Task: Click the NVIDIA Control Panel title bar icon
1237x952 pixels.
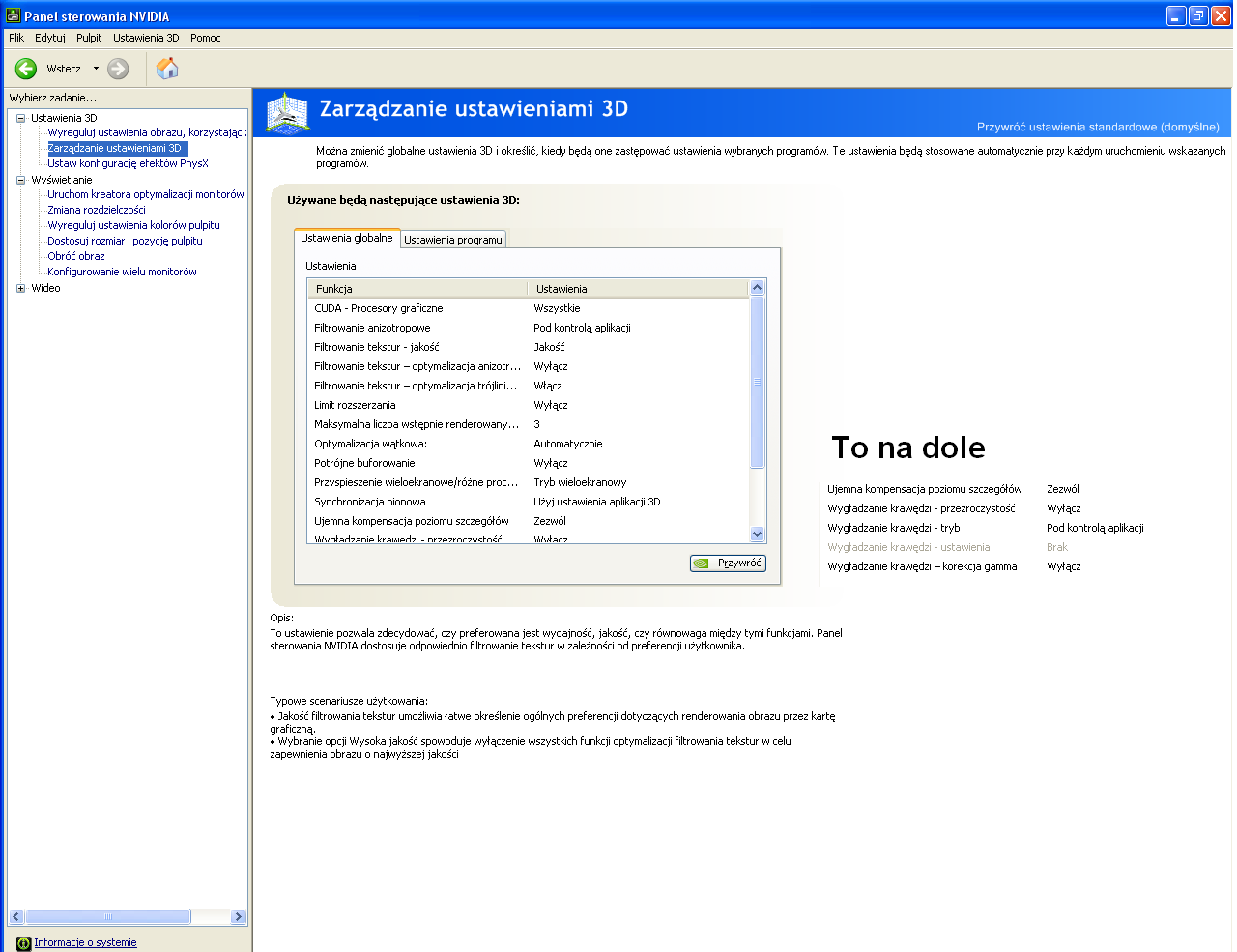Action: pyautogui.click(x=13, y=15)
